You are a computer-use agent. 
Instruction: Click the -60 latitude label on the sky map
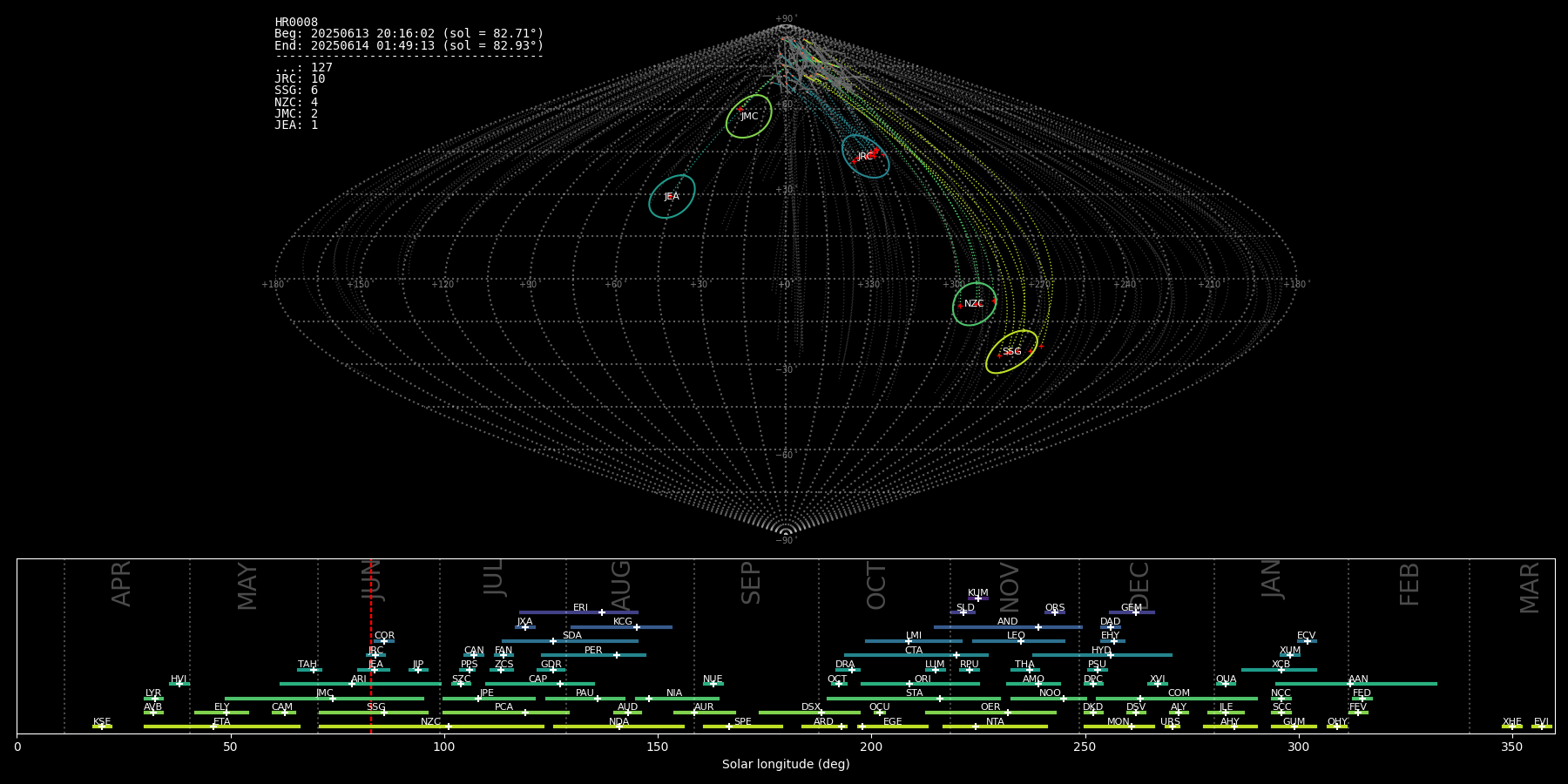pos(785,456)
